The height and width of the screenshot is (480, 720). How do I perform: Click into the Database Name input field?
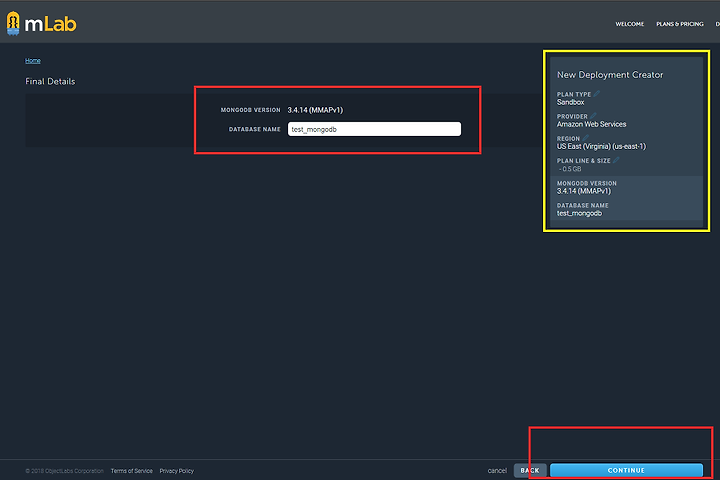[374, 129]
